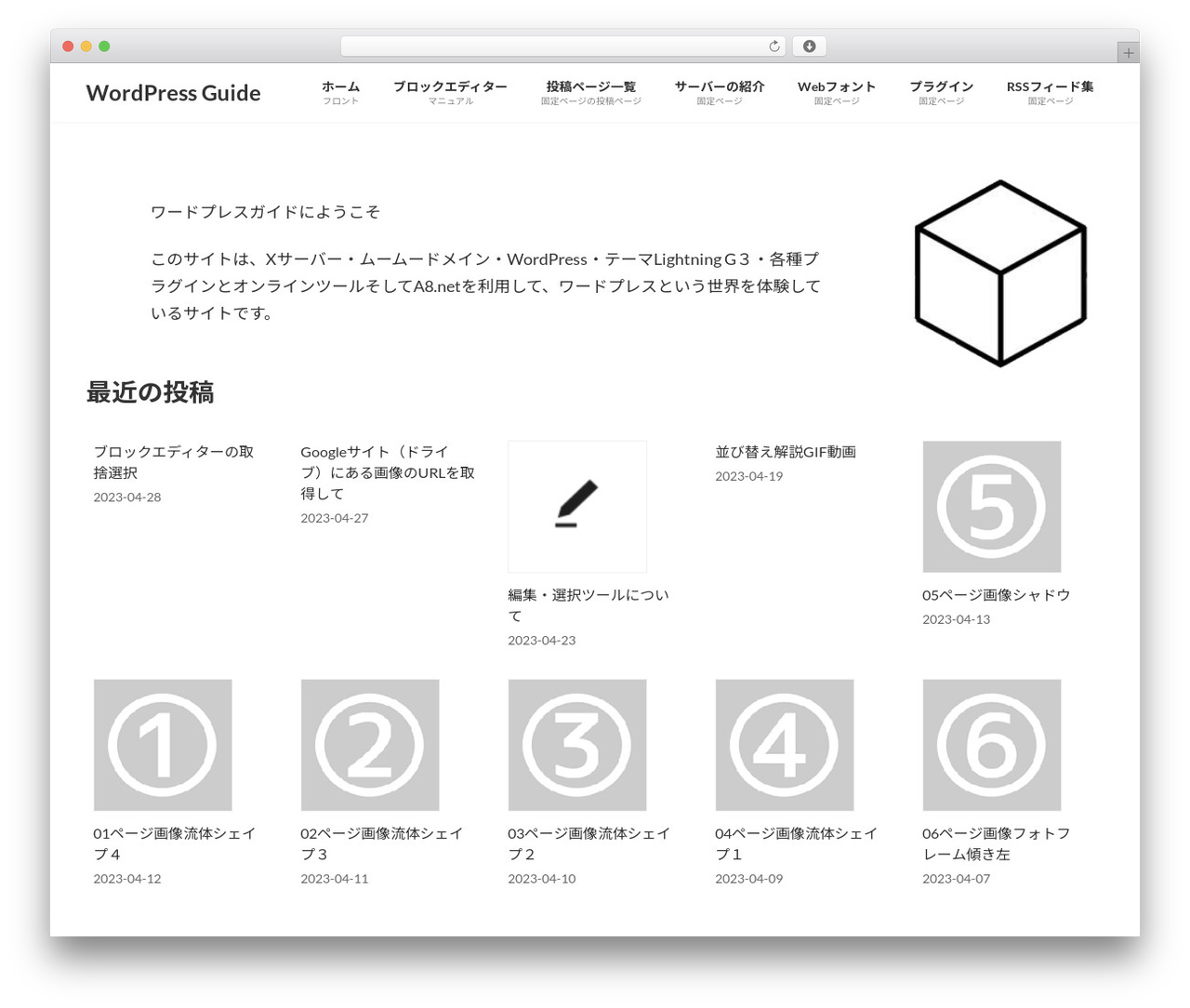Viewport: 1190px width, 1008px height.
Task: Click the date 2023-04-28
Action: tap(127, 497)
